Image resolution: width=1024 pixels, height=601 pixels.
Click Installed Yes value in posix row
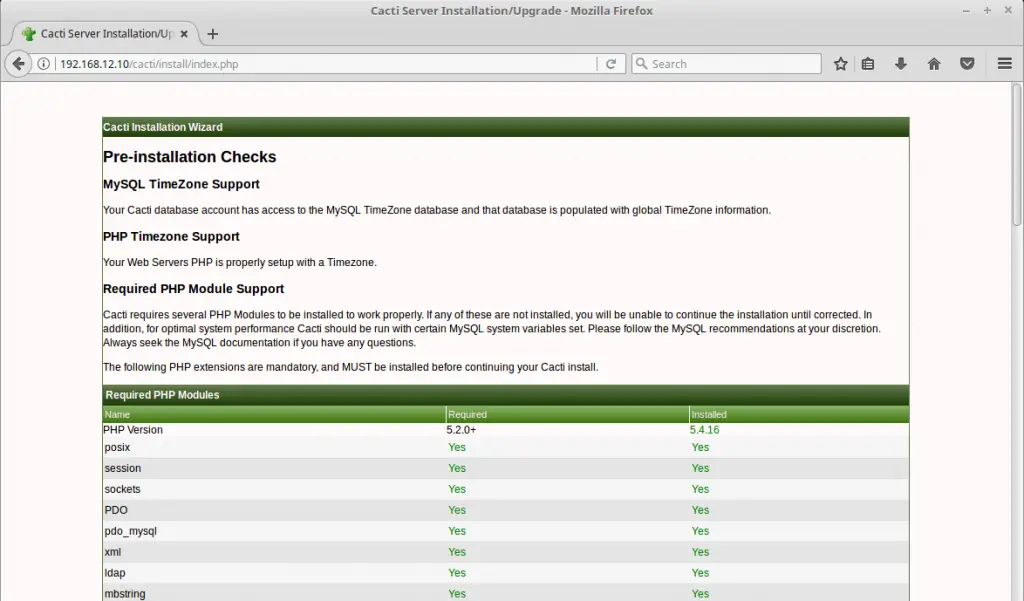[700, 447]
